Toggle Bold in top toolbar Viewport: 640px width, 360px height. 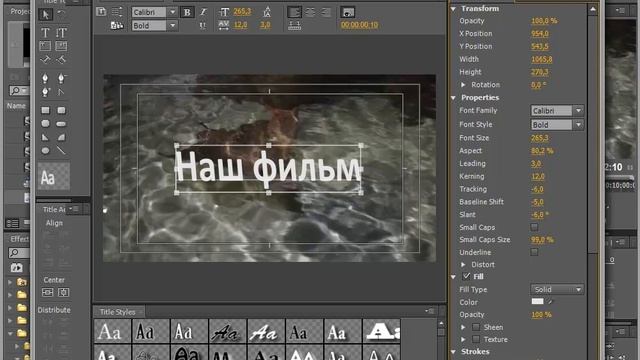point(187,12)
